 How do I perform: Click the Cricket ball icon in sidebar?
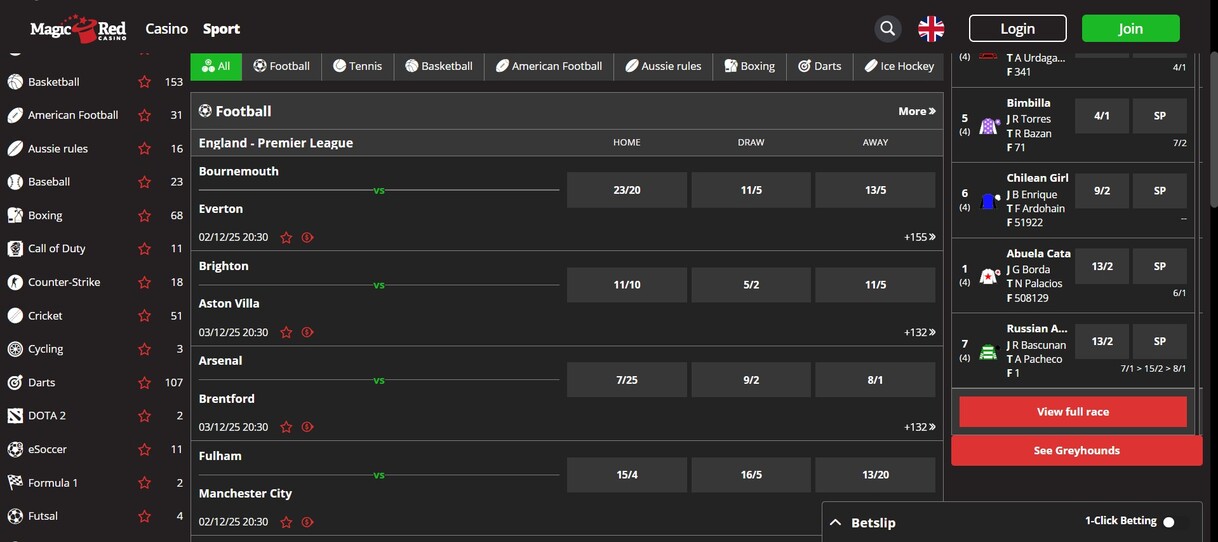(15, 316)
